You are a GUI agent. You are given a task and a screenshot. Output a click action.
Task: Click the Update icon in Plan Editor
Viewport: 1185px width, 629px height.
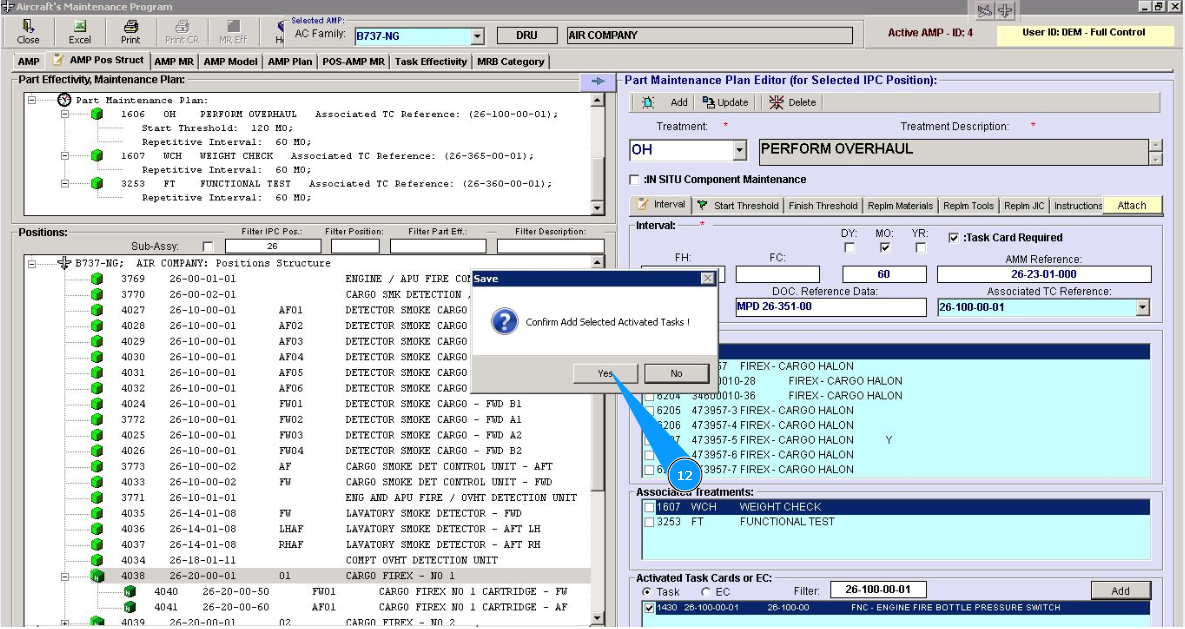[710, 102]
